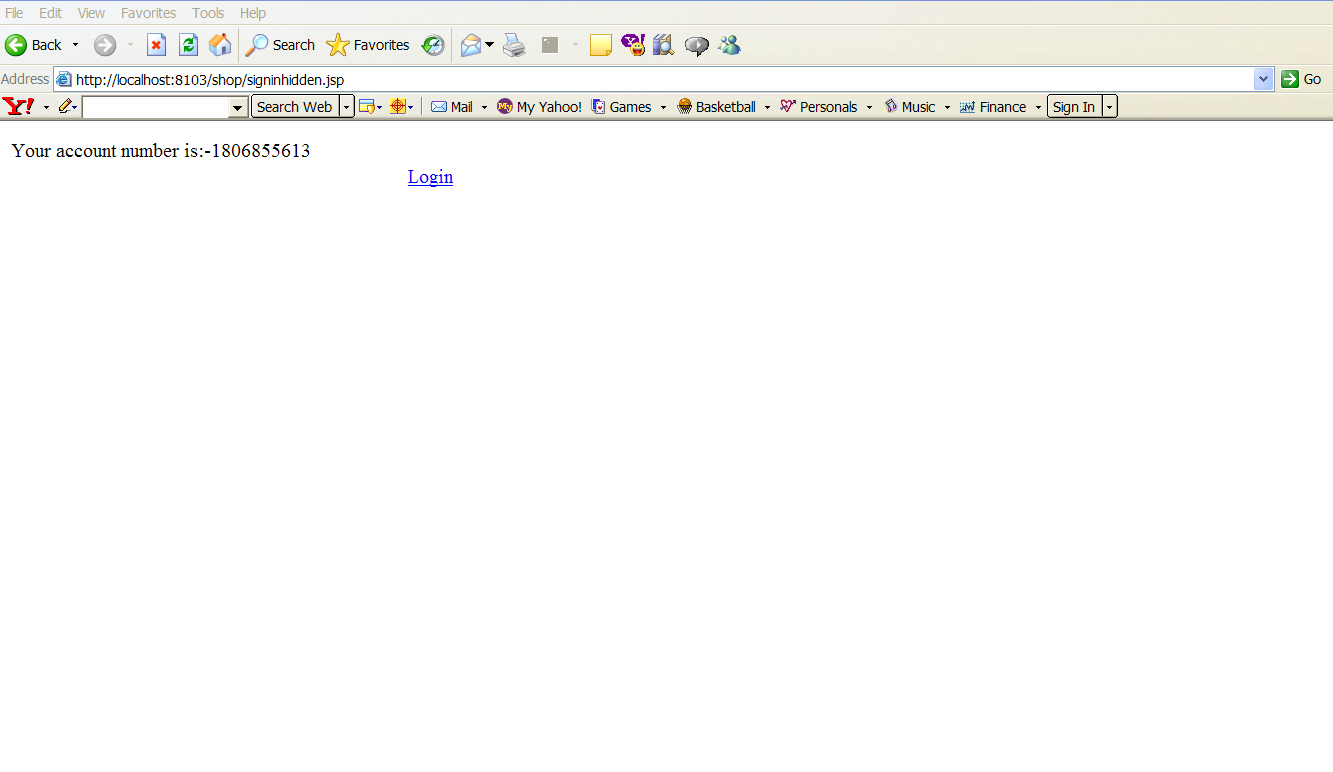Screen dimensions: 1333x772
Task: Open the Favorites star button
Action: (x=368, y=45)
